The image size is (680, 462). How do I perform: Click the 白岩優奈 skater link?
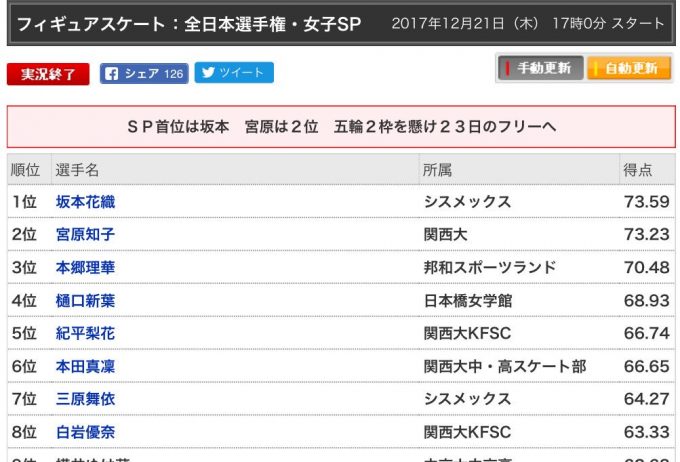(85, 433)
